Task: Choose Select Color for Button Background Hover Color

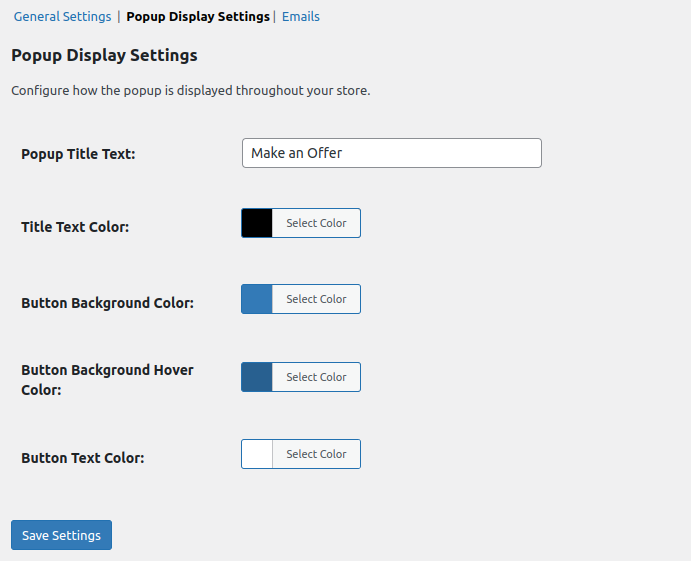Action: 316,377
